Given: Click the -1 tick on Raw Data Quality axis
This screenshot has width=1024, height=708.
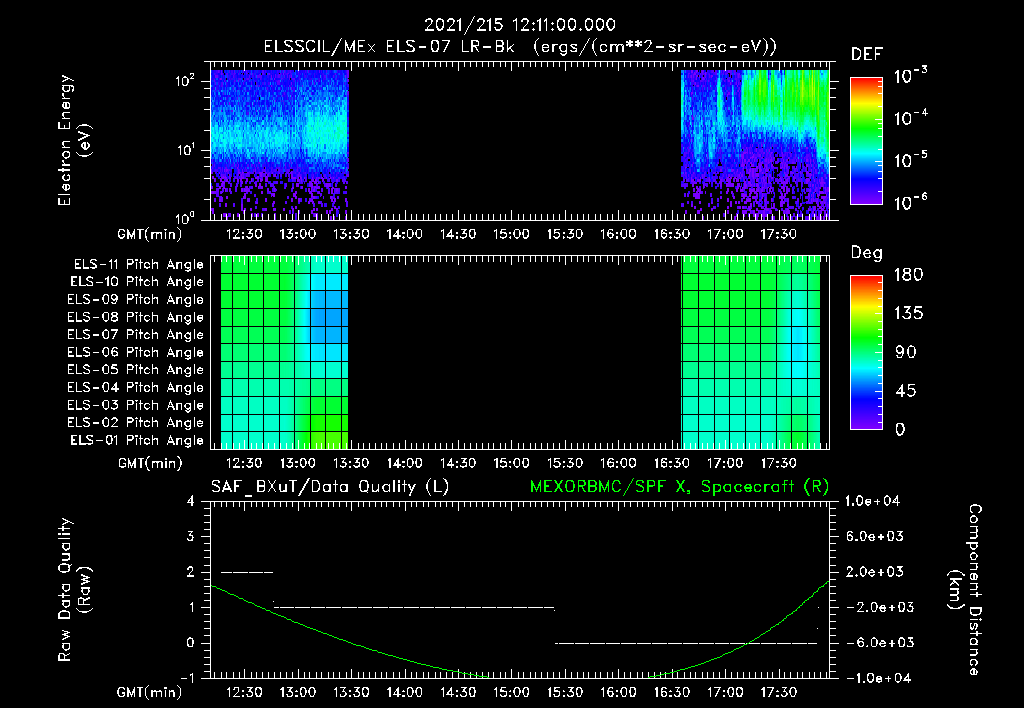Looking at the screenshot, I should pyautogui.click(x=187, y=678).
